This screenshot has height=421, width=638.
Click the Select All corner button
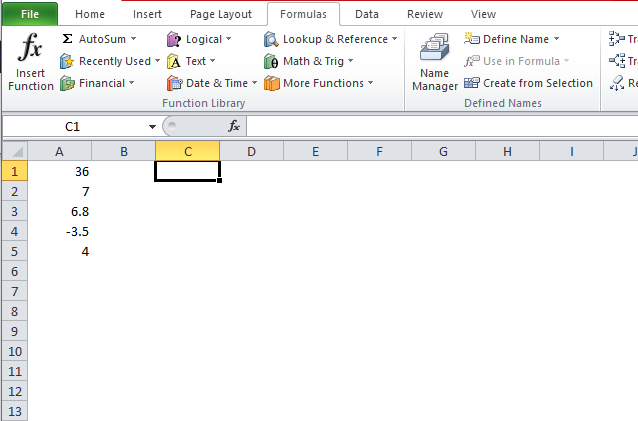tap(15, 151)
